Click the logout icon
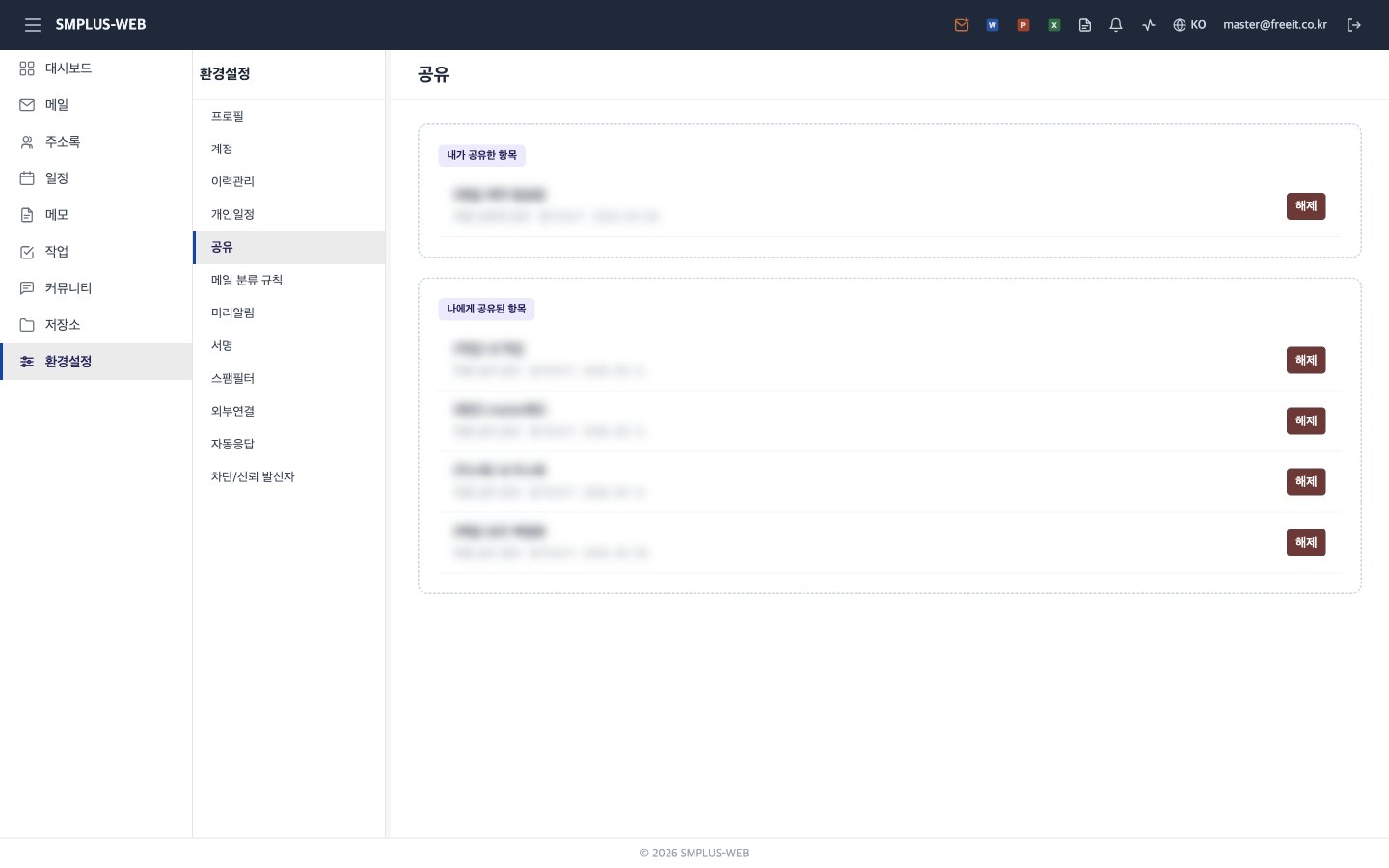Screen dimensions: 1389x868 1354,25
